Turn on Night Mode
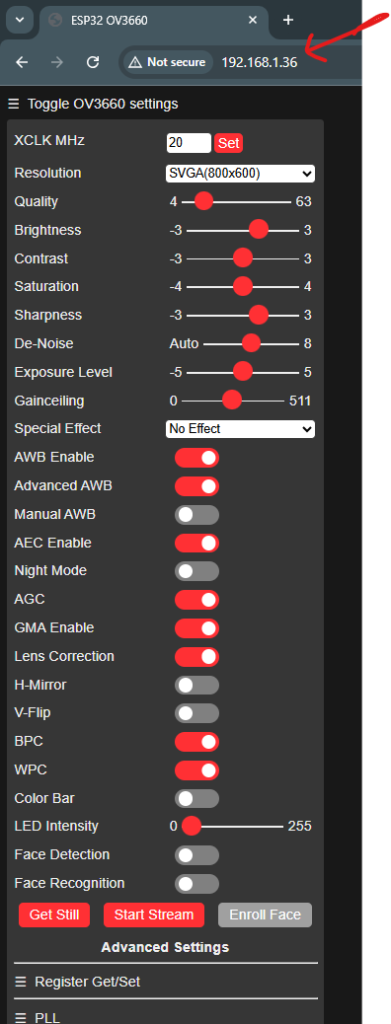Screen dimensions: 391x1024 tap(196, 571)
